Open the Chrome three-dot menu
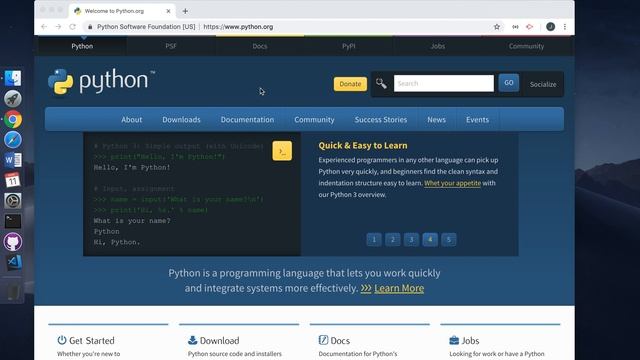The image size is (640, 360). pos(565,27)
